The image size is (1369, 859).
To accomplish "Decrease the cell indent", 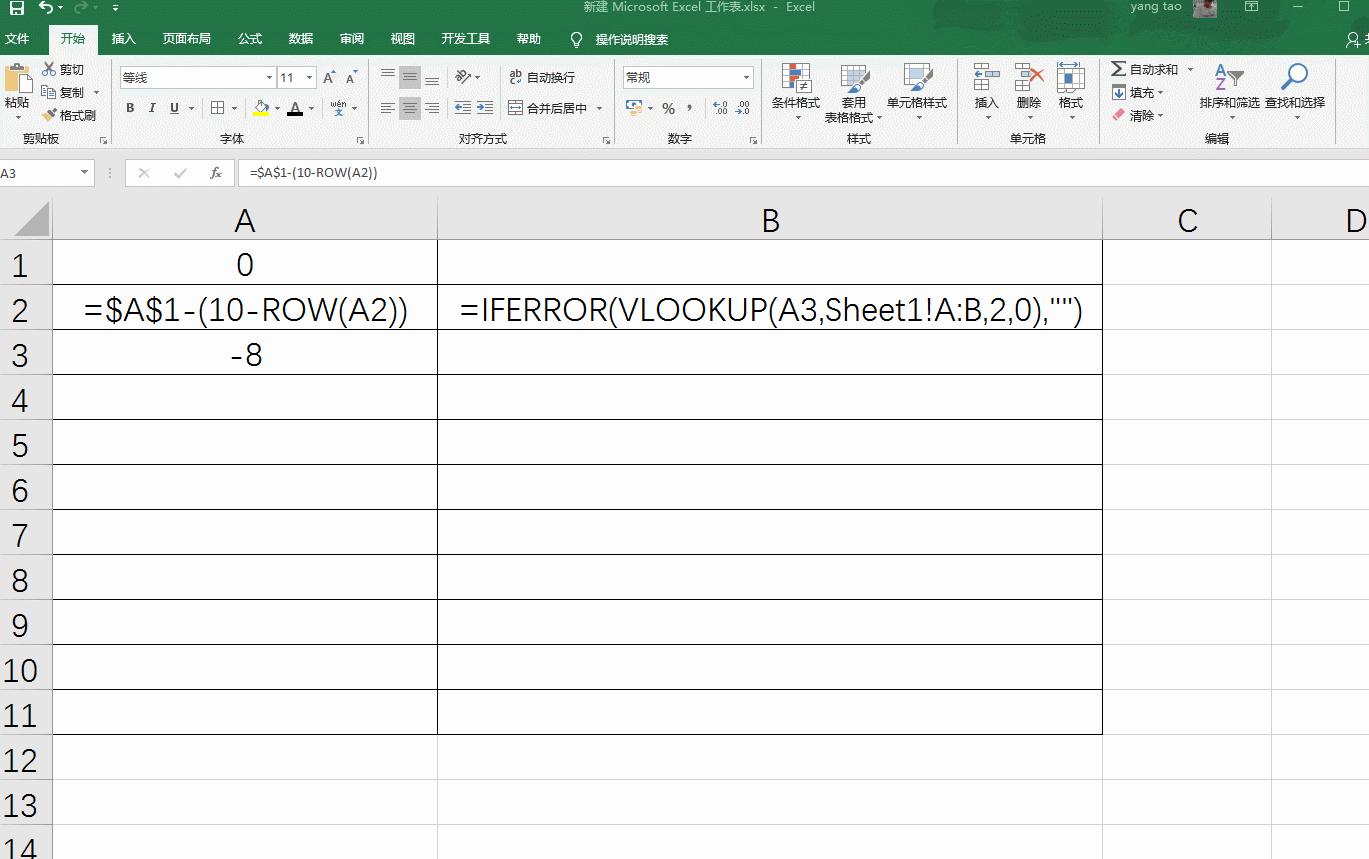I will point(463,108).
